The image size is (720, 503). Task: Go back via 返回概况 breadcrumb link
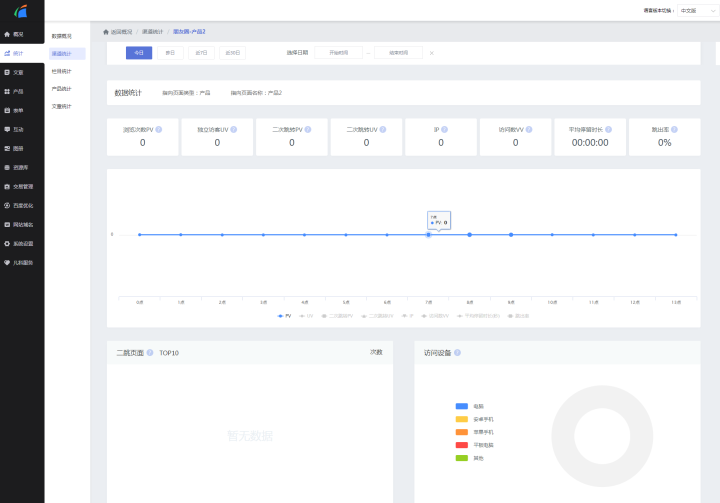coord(121,32)
